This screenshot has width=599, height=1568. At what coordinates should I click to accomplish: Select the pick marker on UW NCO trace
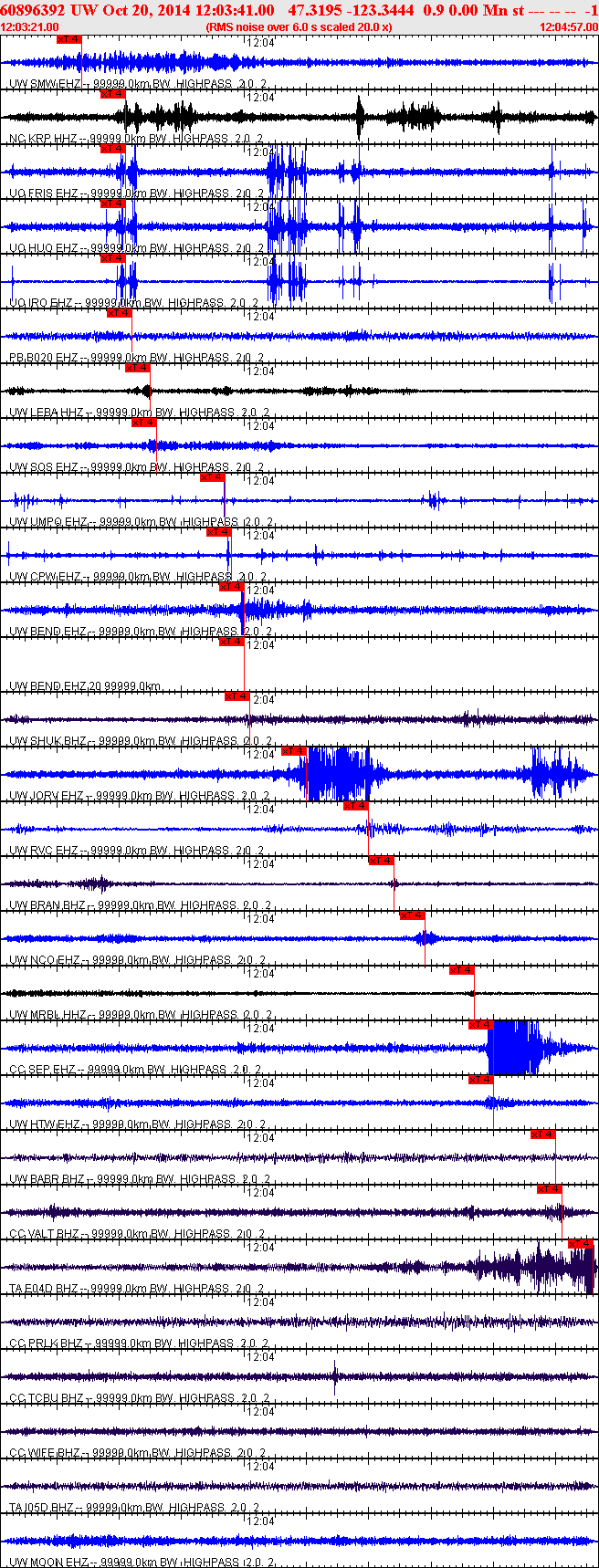(412, 915)
